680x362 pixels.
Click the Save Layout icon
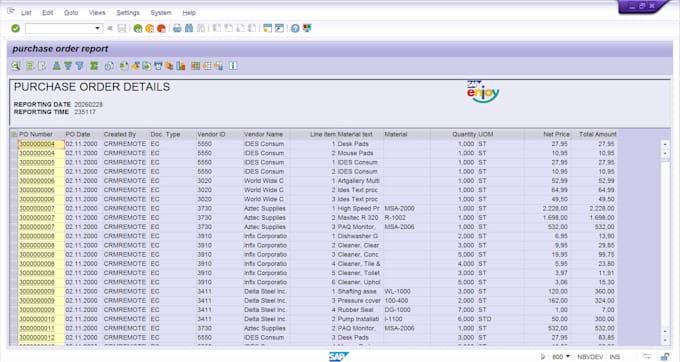[219, 66]
